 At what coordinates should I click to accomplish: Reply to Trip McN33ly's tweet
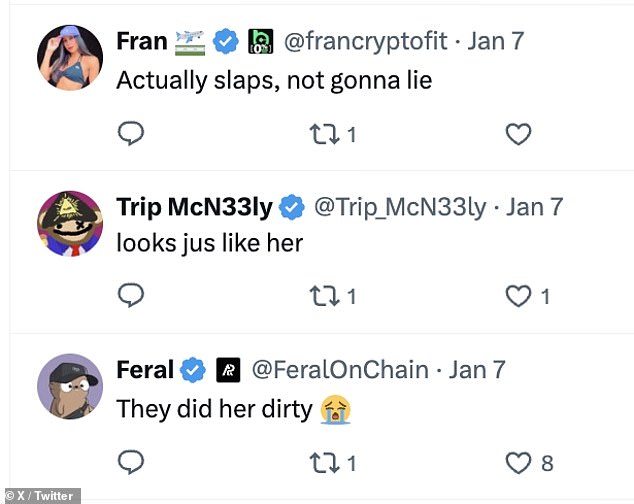[x=131, y=296]
